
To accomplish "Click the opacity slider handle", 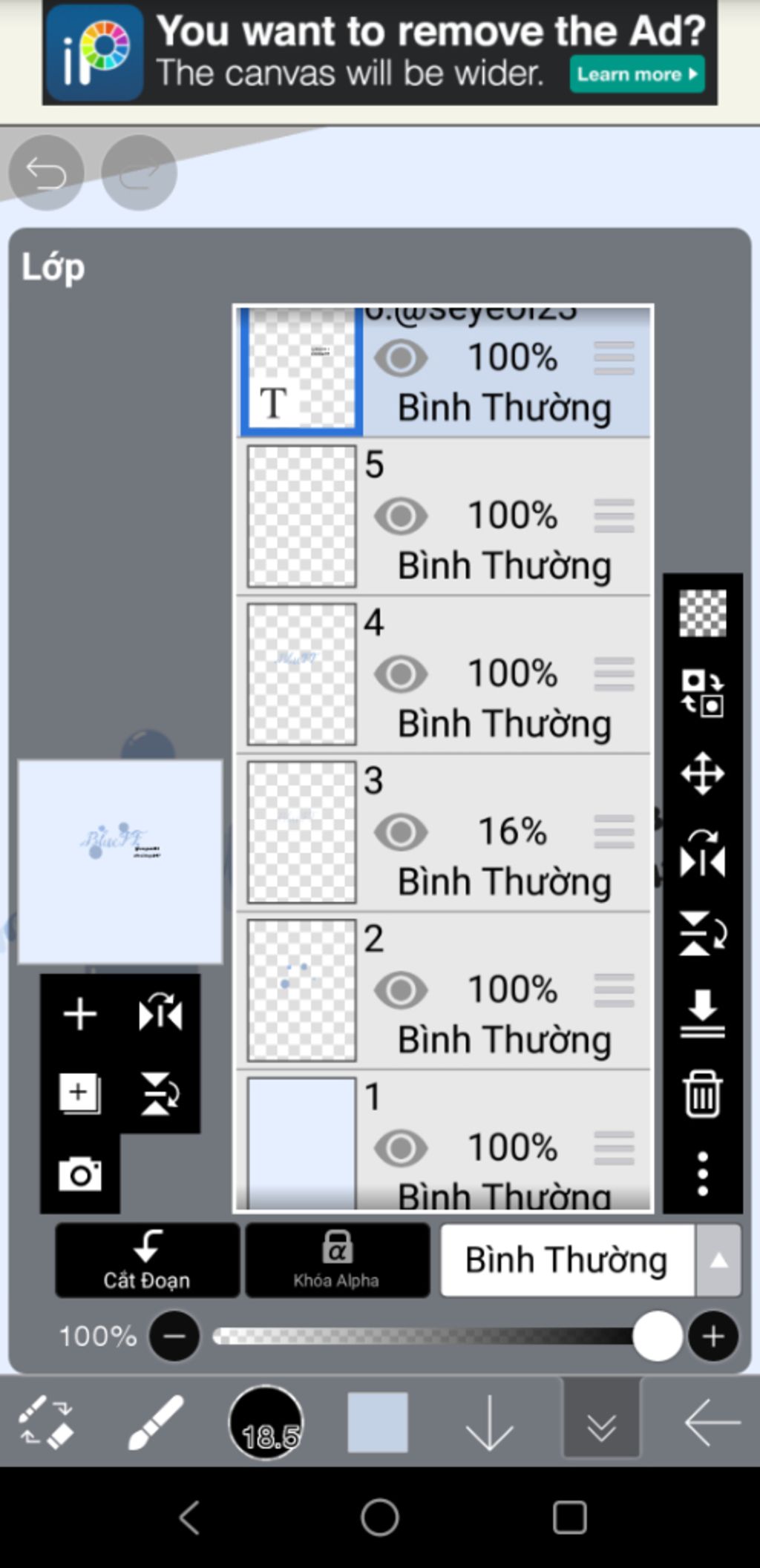I will 658,1336.
